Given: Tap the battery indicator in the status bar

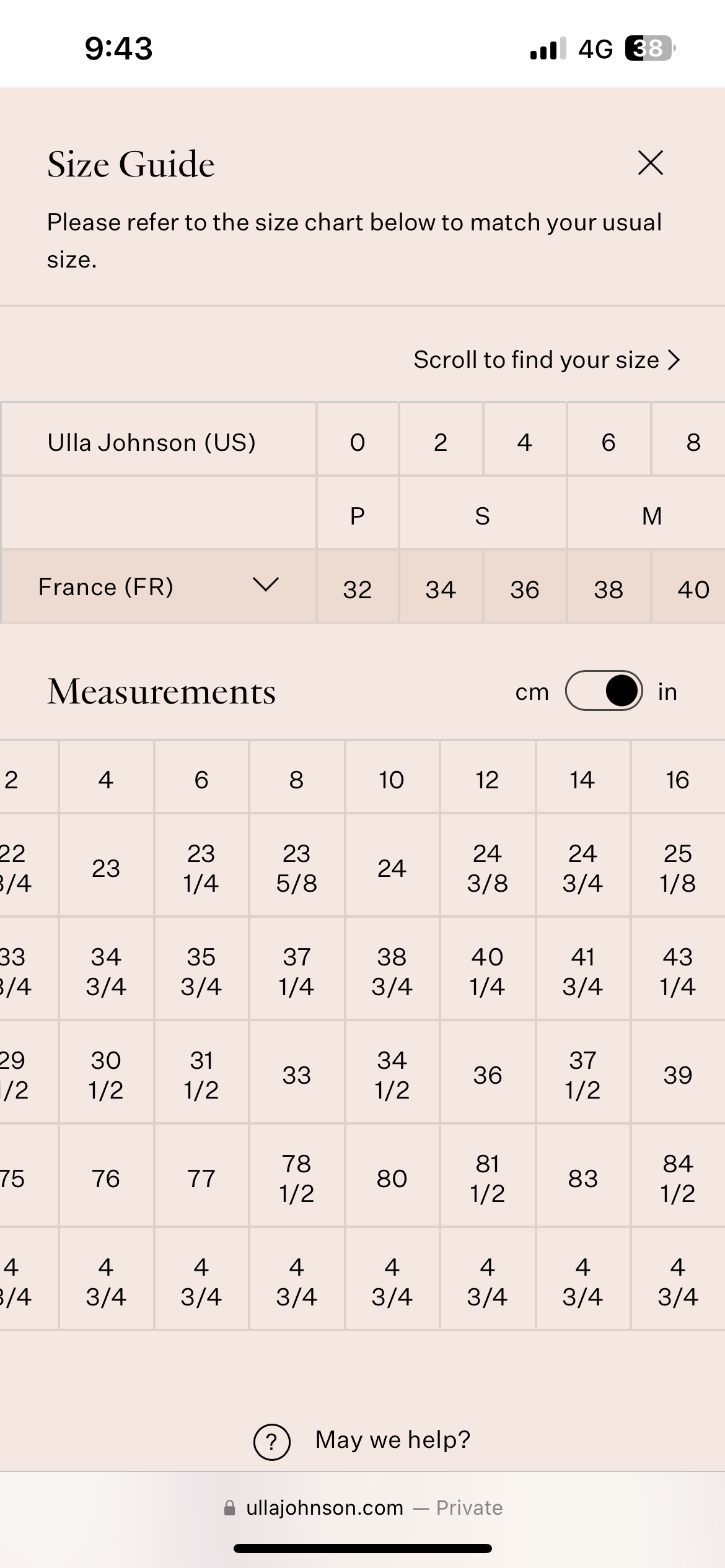Looking at the screenshot, I should (x=650, y=48).
